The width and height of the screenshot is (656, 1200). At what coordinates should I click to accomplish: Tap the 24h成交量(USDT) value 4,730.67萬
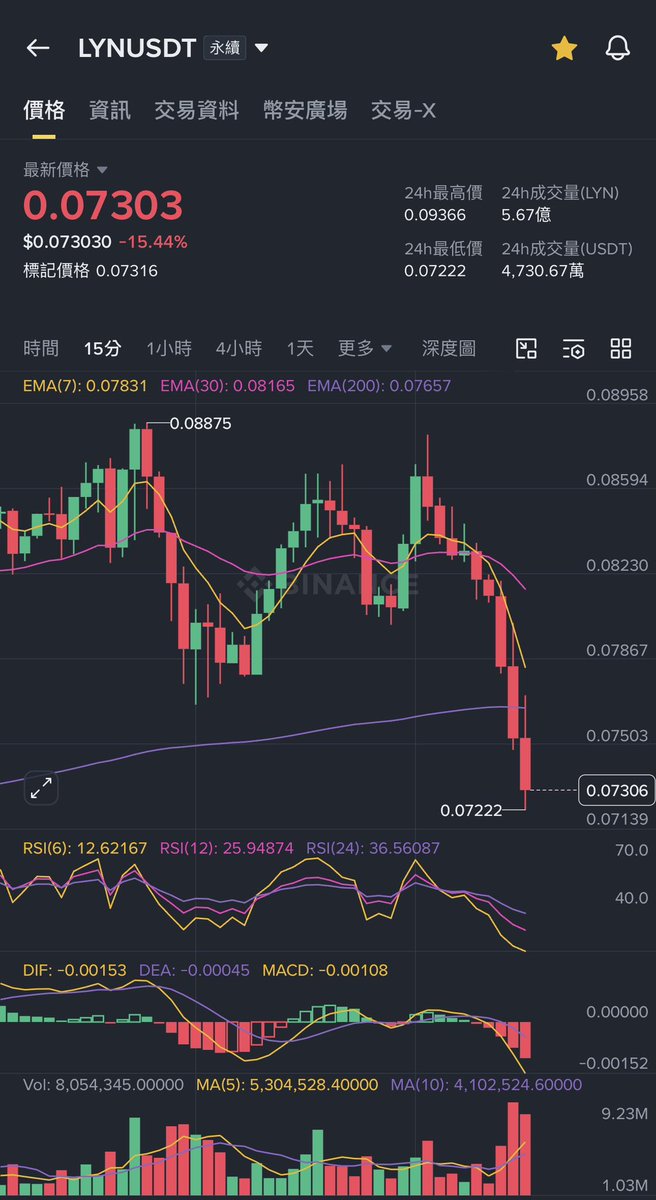pyautogui.click(x=542, y=270)
